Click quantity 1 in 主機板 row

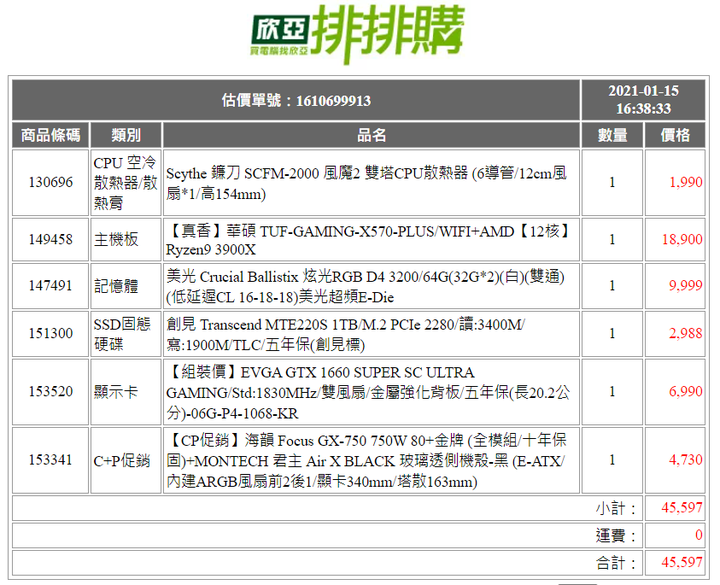pos(612,239)
